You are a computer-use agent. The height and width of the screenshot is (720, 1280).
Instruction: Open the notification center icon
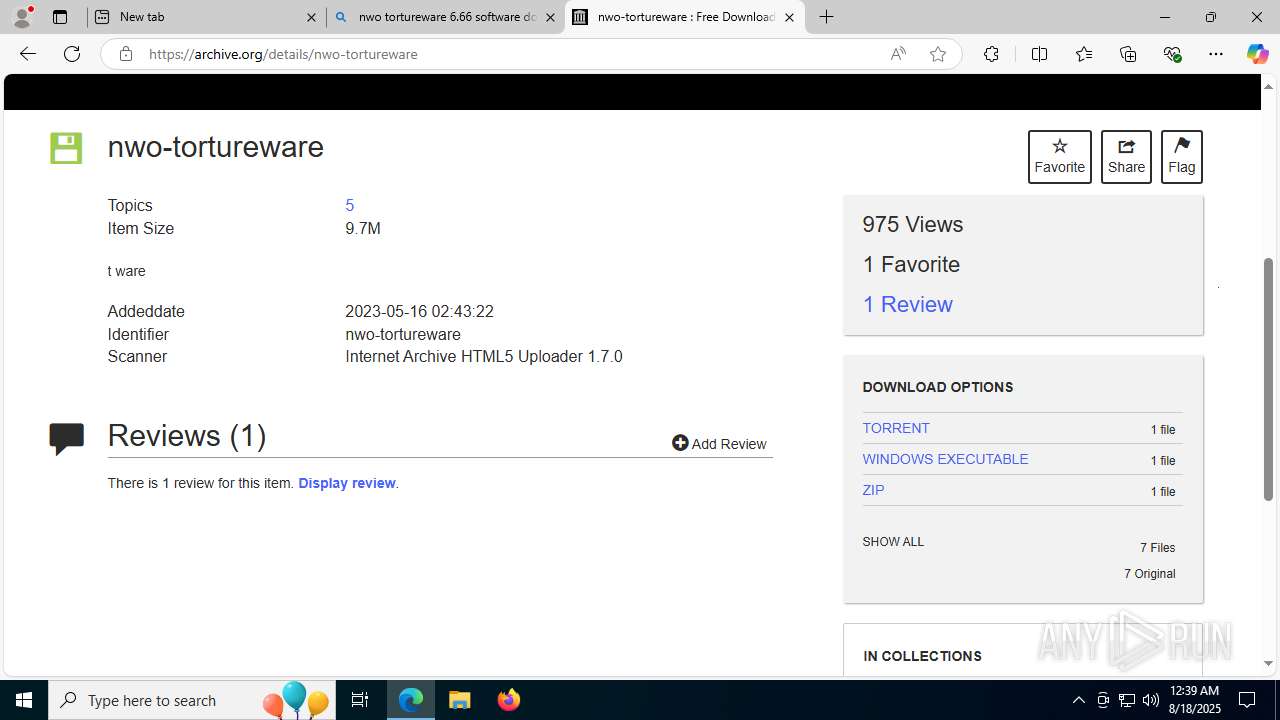click(1247, 700)
